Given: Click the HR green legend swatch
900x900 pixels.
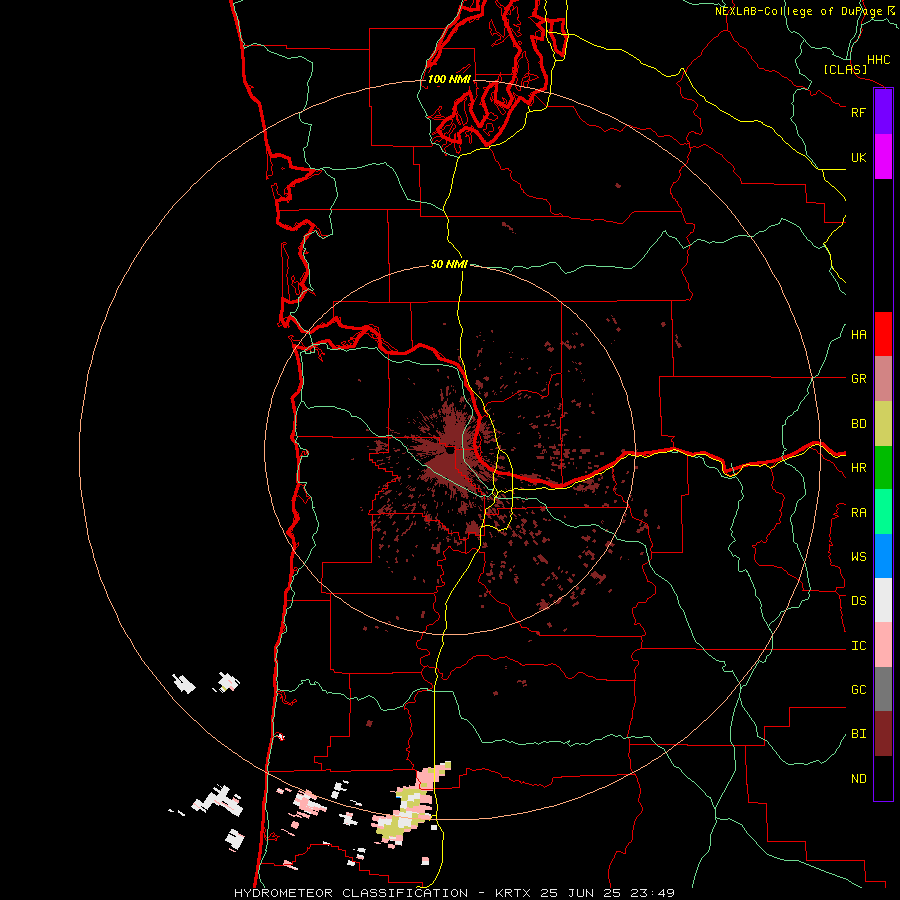Looking at the screenshot, I should tap(883, 468).
